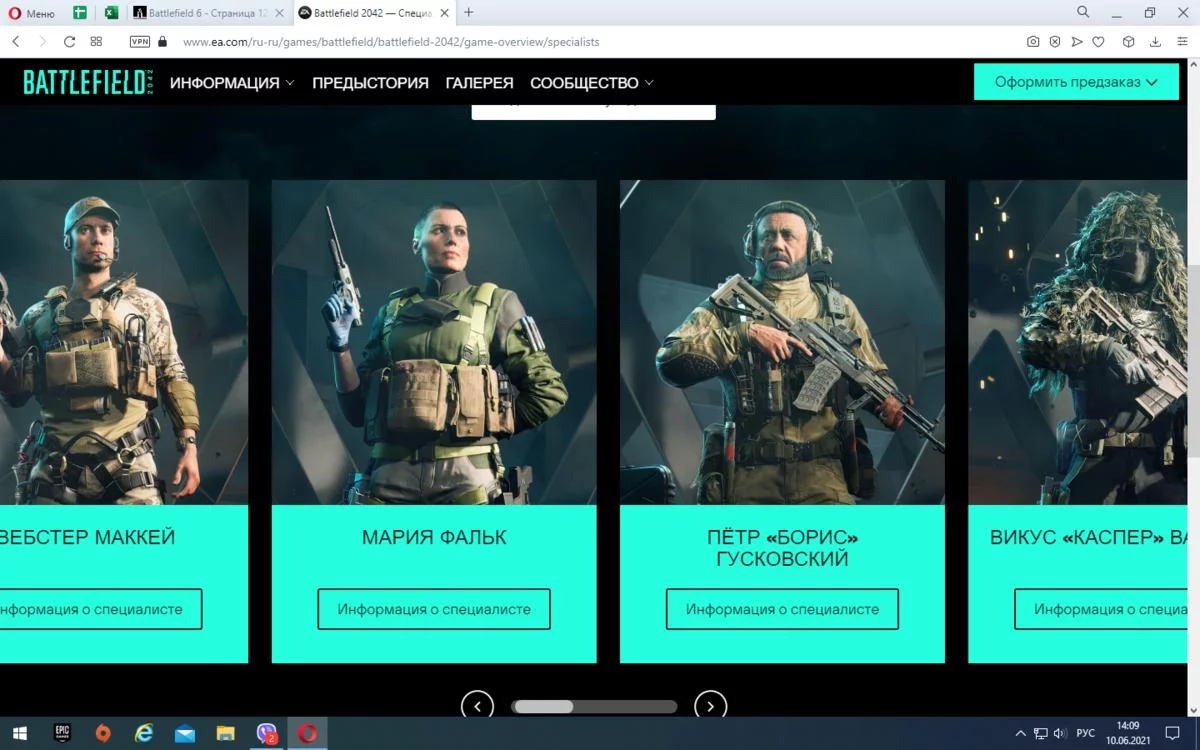Switch to the Excel pinned tab
Screen dimensions: 1200x750
pos(112,13)
